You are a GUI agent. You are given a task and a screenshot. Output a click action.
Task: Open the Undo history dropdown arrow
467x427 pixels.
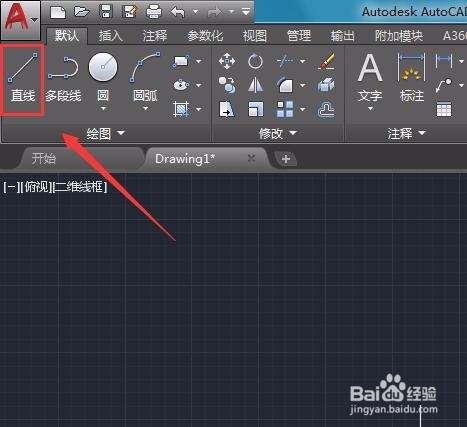pos(195,13)
